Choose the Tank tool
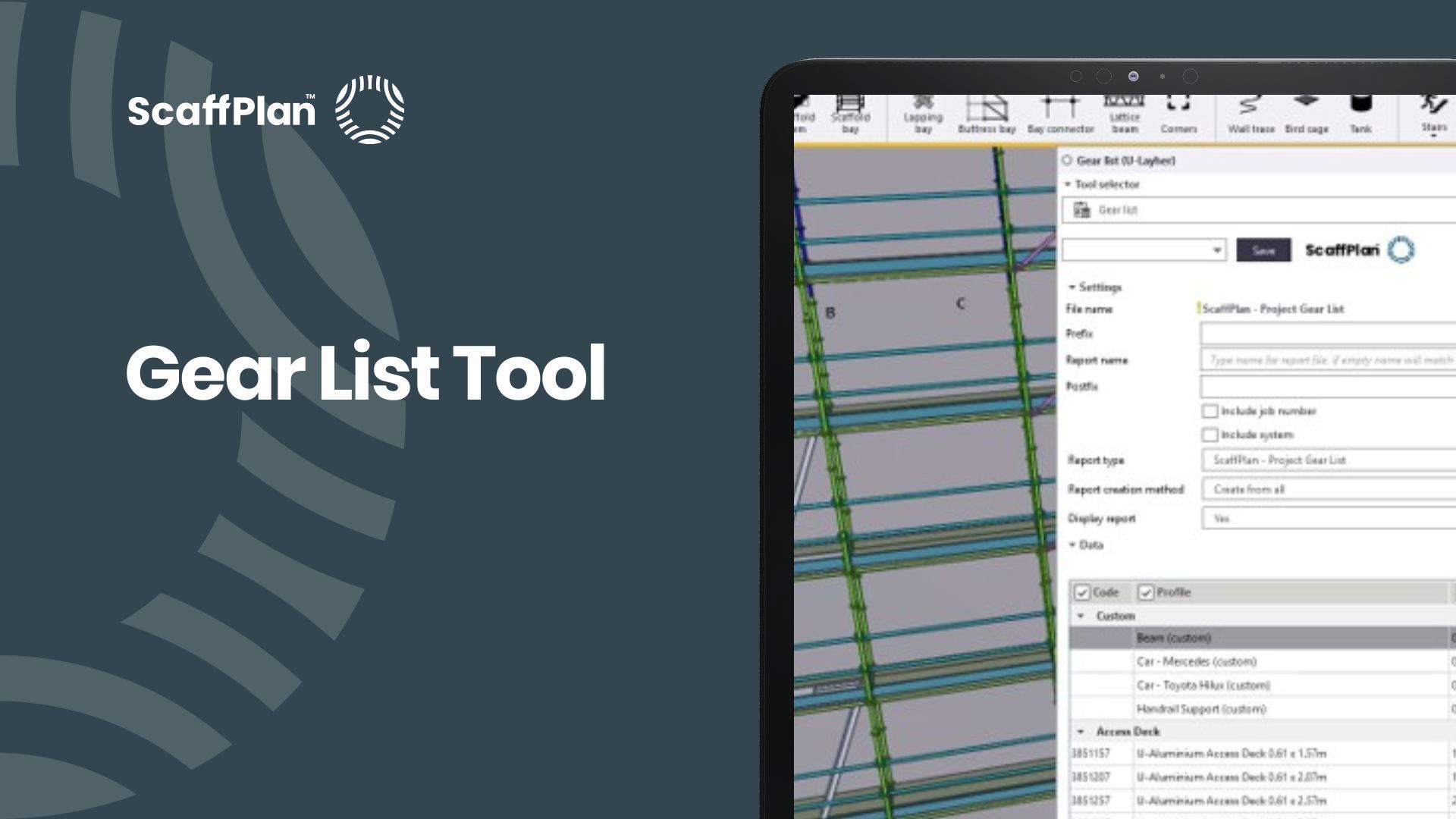1456x819 pixels. click(x=1360, y=115)
